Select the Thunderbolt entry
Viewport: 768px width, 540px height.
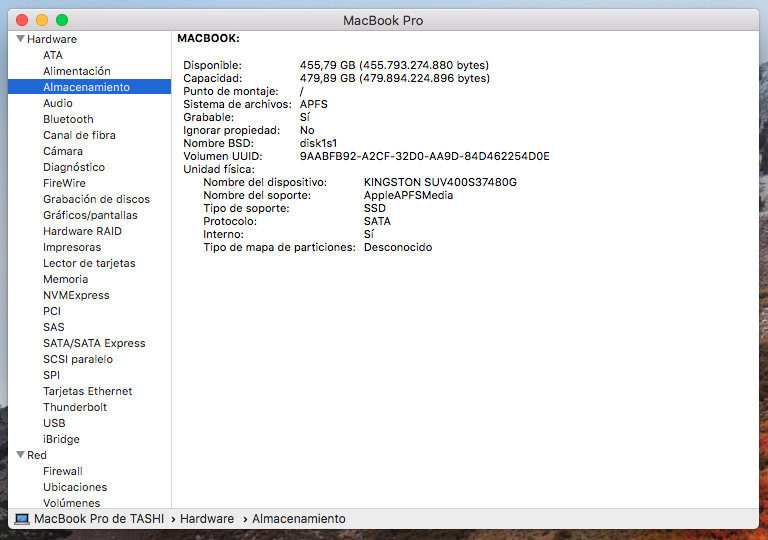click(75, 407)
